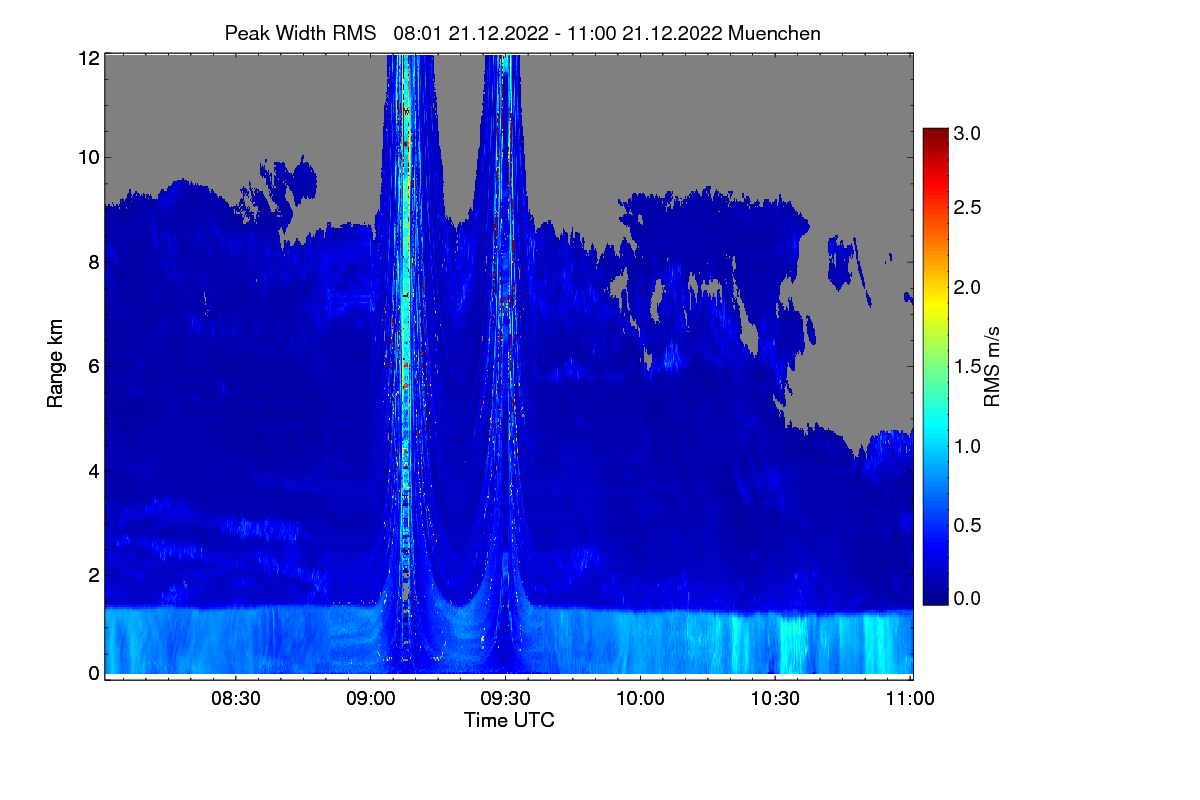The image size is (1200, 800).
Task: Click the '6' range tick label
Action: 93,366
